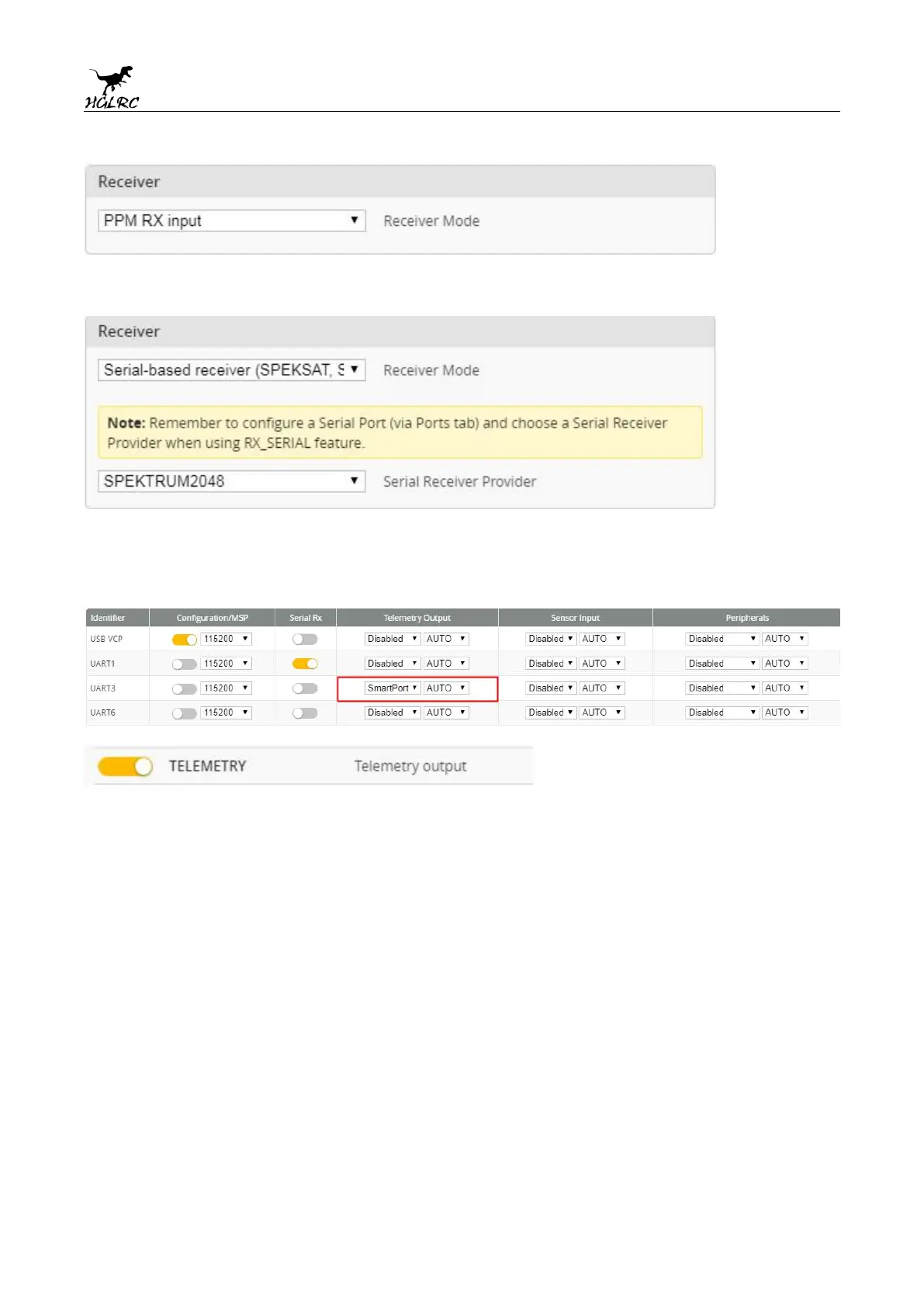Image resolution: width=924 pixels, height=1307 pixels.
Task: Open the Serial-based receiver mode dropdown
Action: tap(231, 370)
